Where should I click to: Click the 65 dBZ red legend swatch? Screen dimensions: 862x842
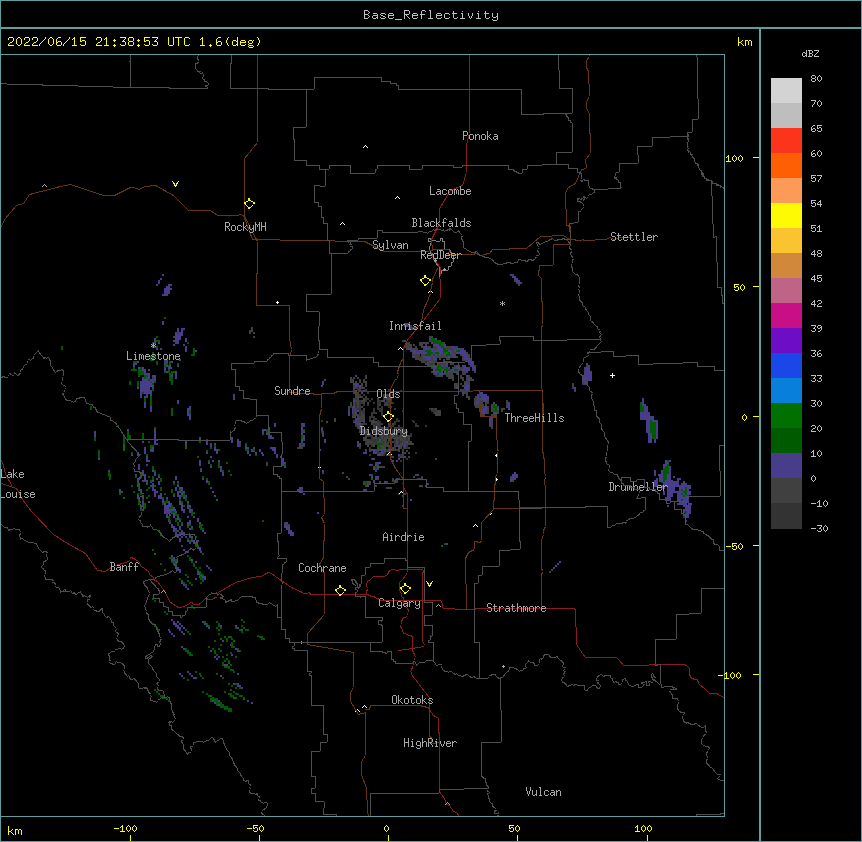[786, 140]
